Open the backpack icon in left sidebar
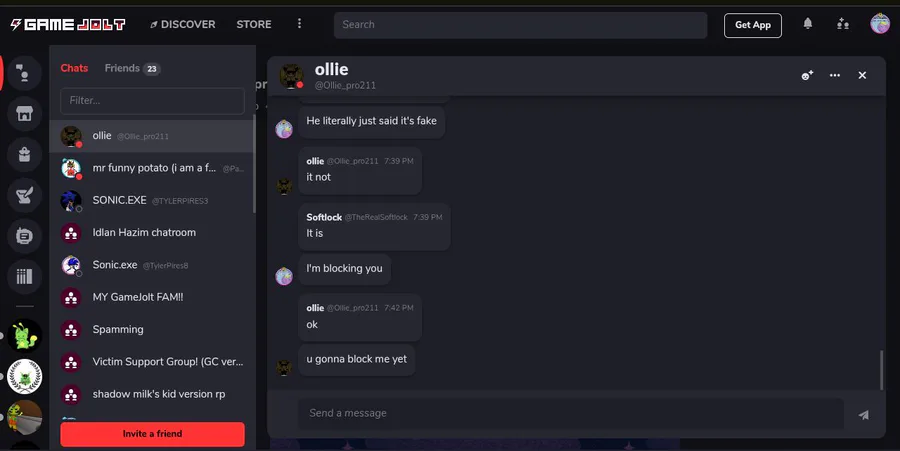Image resolution: width=900 pixels, height=451 pixels. coord(24,154)
